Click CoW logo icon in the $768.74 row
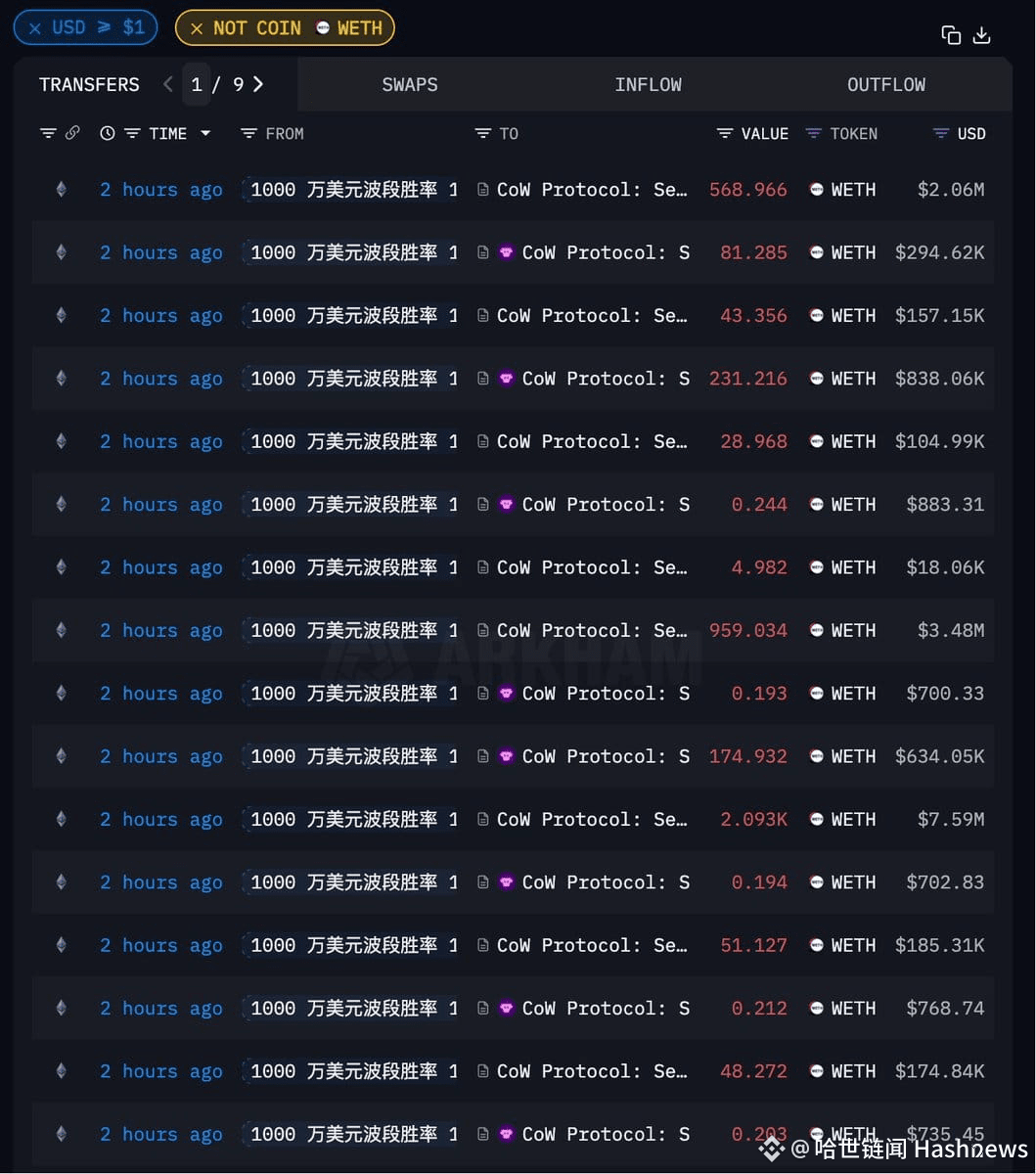 pos(507,1008)
